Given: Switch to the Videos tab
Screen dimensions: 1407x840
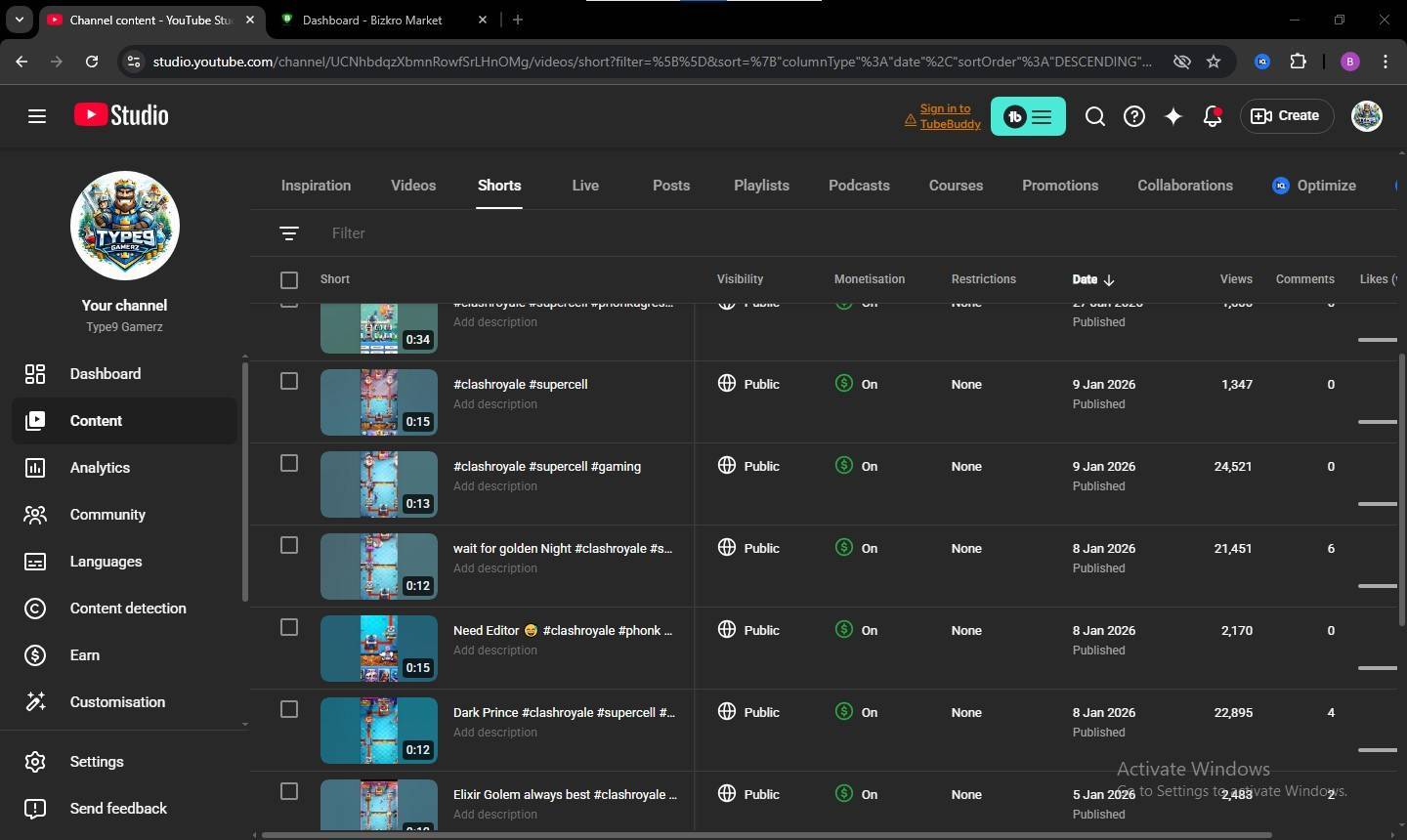Looking at the screenshot, I should coord(413,186).
